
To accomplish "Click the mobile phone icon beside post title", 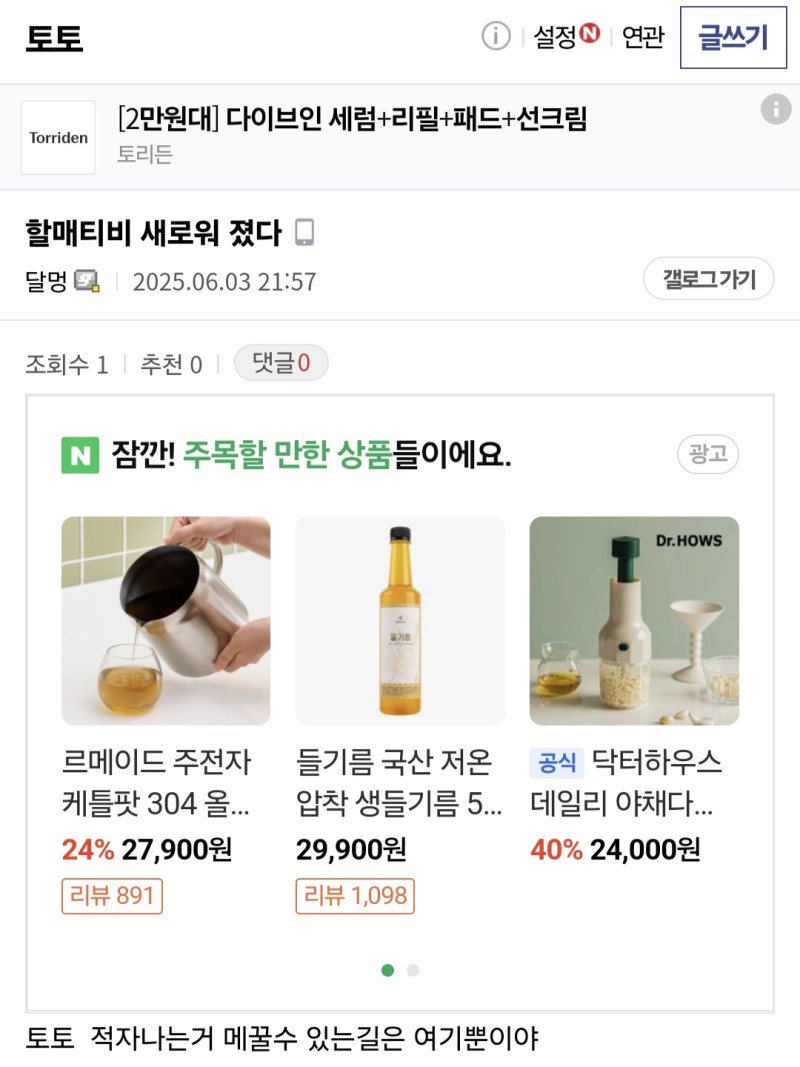I will pyautogui.click(x=305, y=233).
